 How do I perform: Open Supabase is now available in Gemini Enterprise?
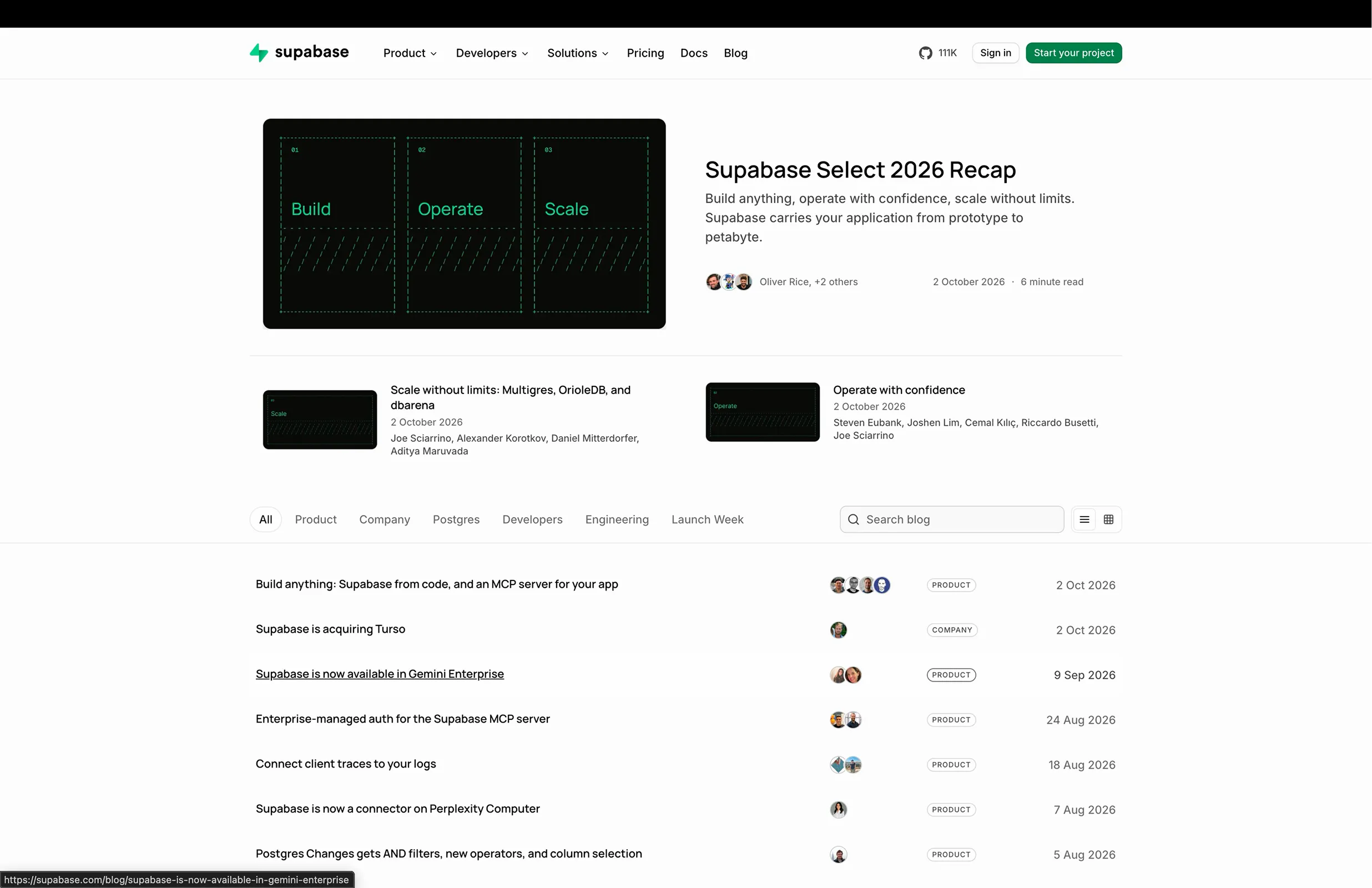(x=379, y=674)
